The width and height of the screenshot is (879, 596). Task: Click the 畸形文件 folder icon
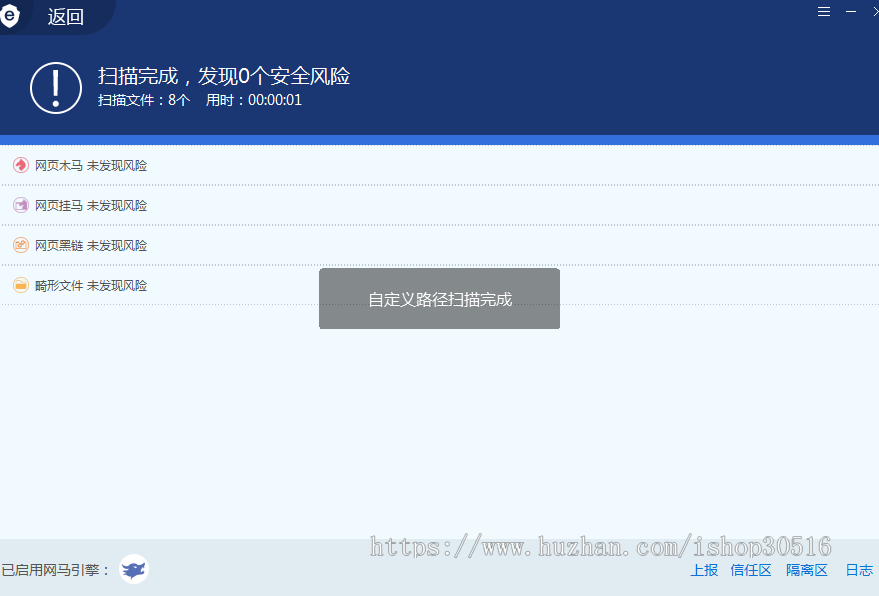(21, 285)
